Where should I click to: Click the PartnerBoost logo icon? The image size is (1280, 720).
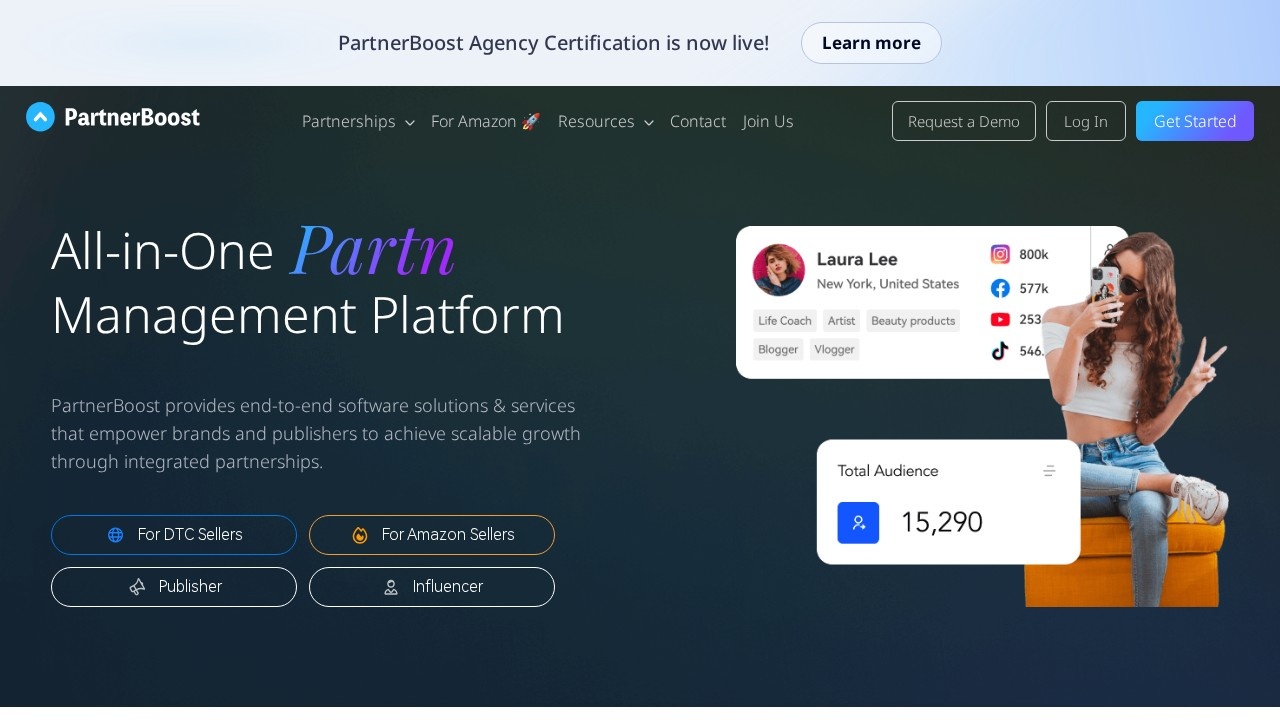pyautogui.click(x=40, y=117)
